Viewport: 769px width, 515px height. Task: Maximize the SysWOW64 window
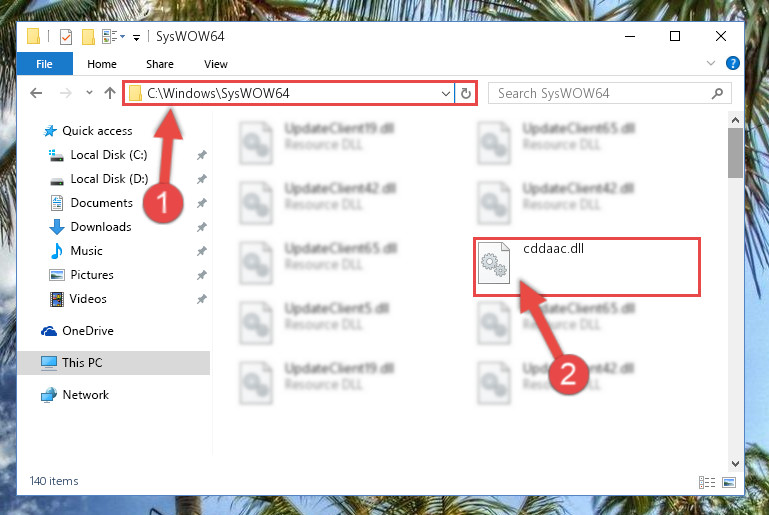(x=675, y=36)
